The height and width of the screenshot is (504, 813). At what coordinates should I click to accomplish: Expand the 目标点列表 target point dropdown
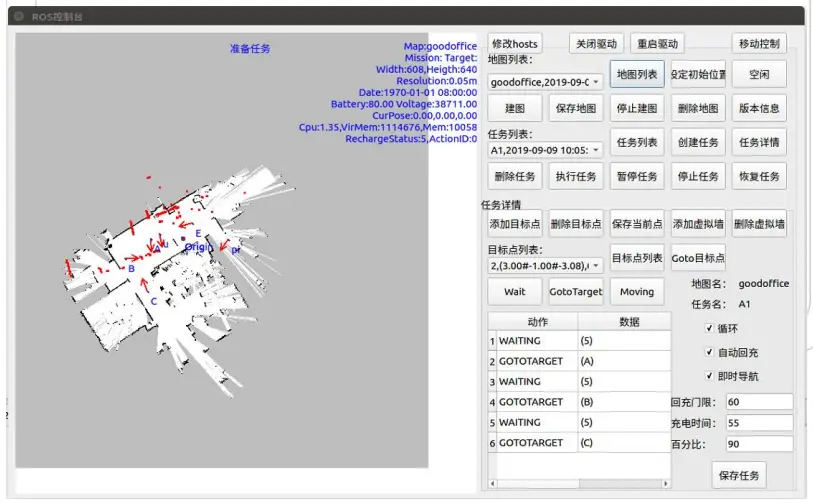[545, 266]
